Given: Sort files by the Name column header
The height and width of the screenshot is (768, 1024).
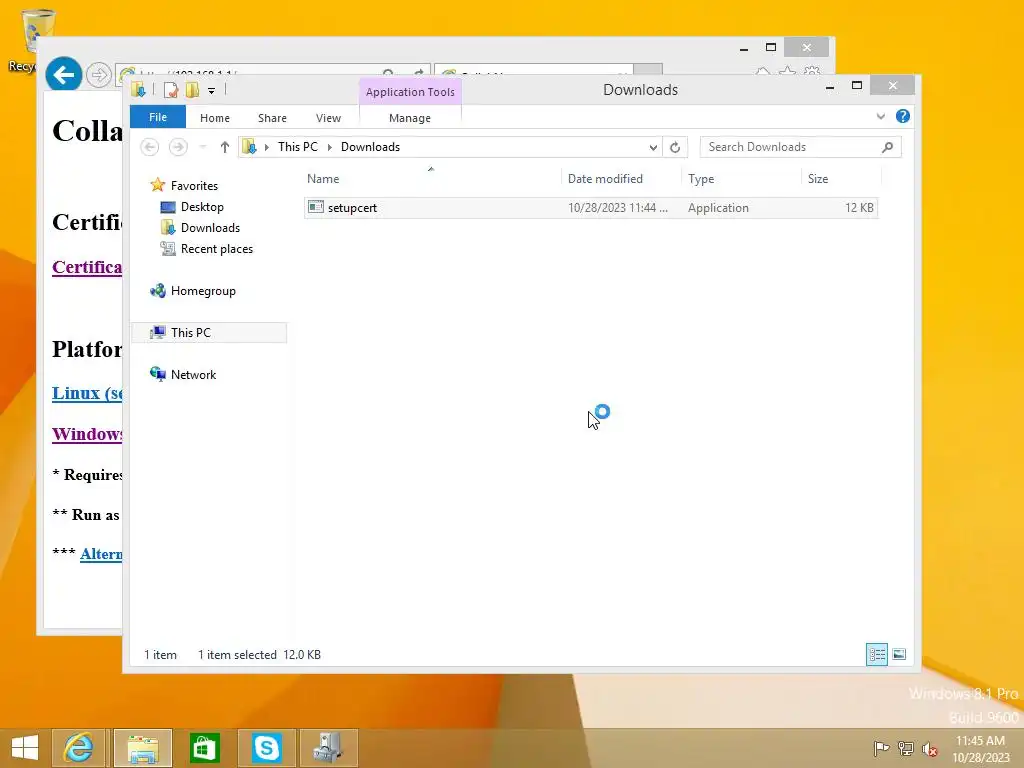Looking at the screenshot, I should pyautogui.click(x=431, y=179).
